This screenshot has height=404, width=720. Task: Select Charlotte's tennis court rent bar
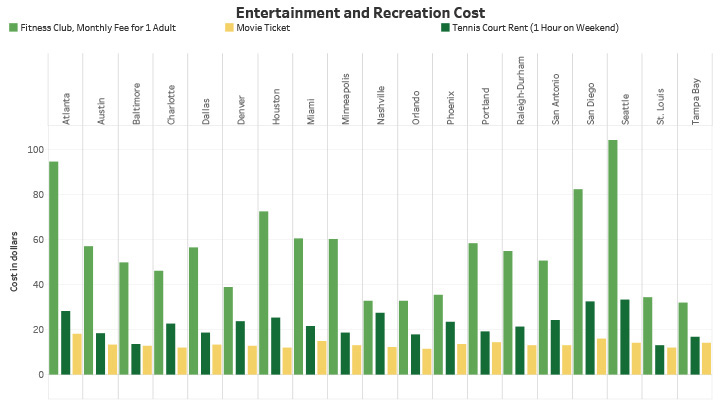[x=170, y=349]
